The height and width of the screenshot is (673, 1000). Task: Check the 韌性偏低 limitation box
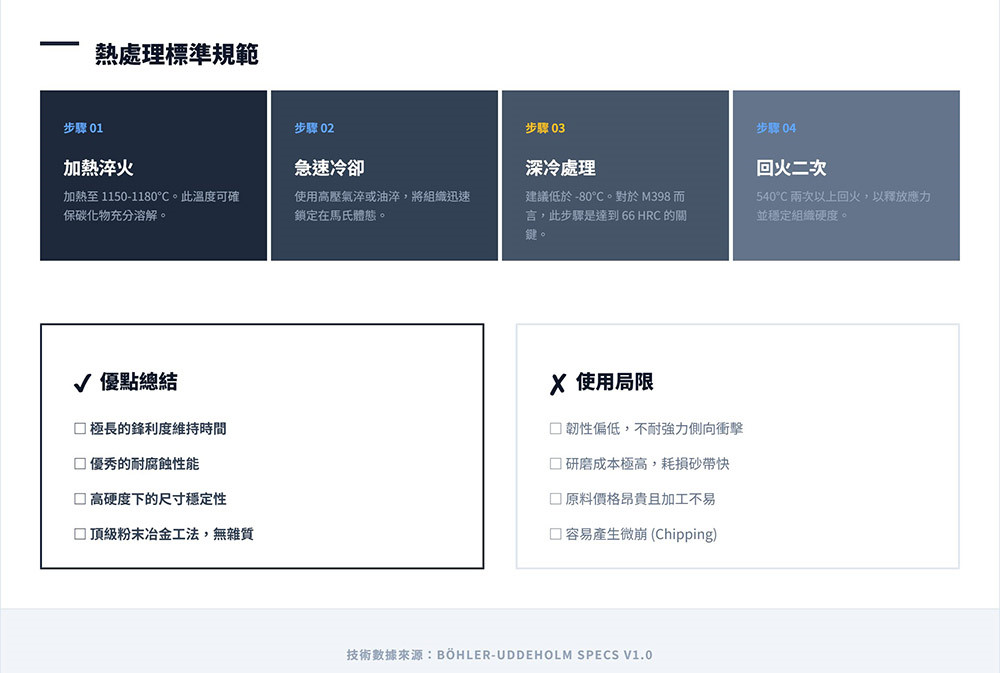pos(555,429)
